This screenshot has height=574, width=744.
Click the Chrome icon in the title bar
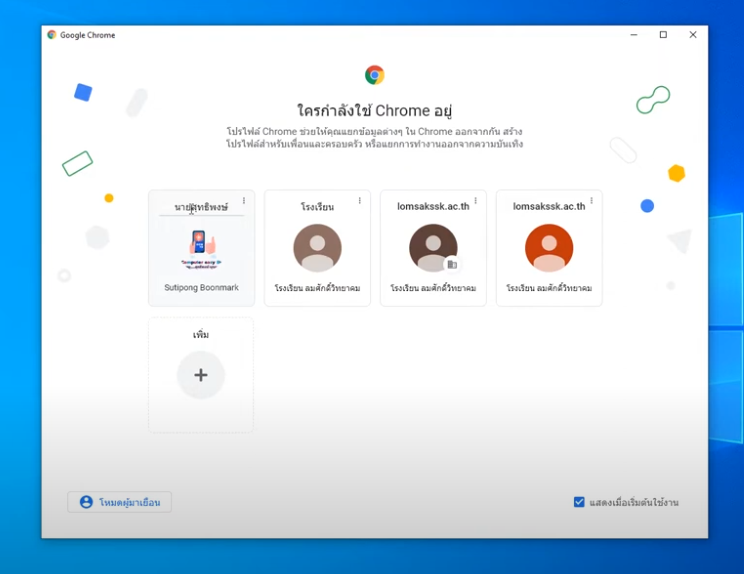coord(52,35)
